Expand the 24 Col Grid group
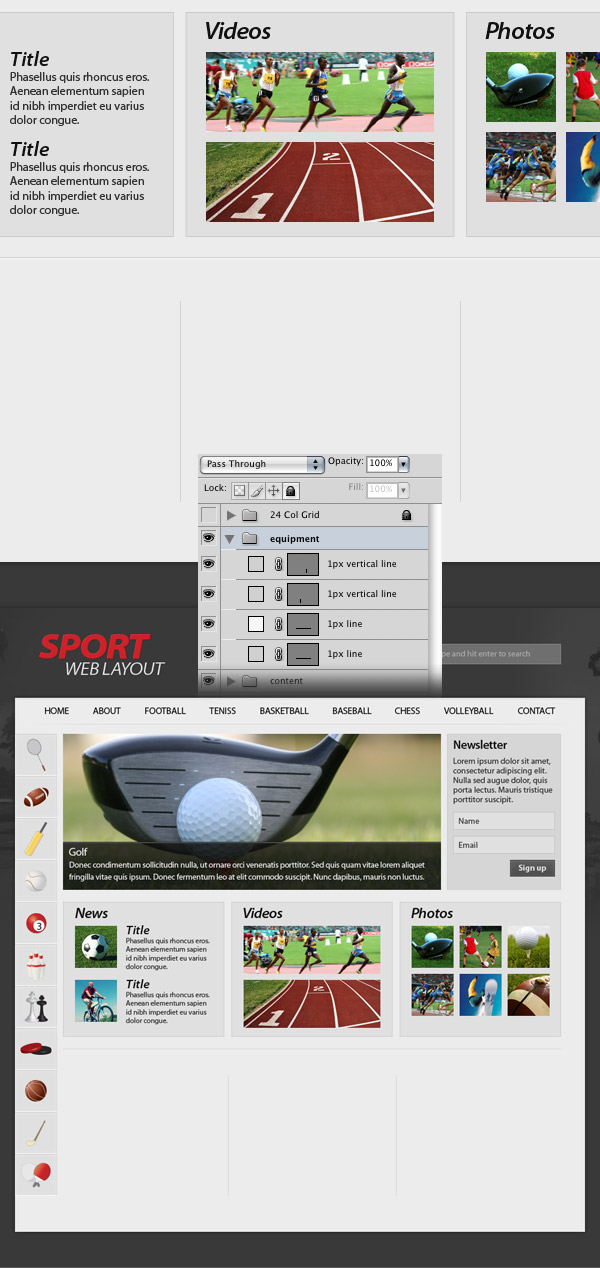 click(230, 515)
